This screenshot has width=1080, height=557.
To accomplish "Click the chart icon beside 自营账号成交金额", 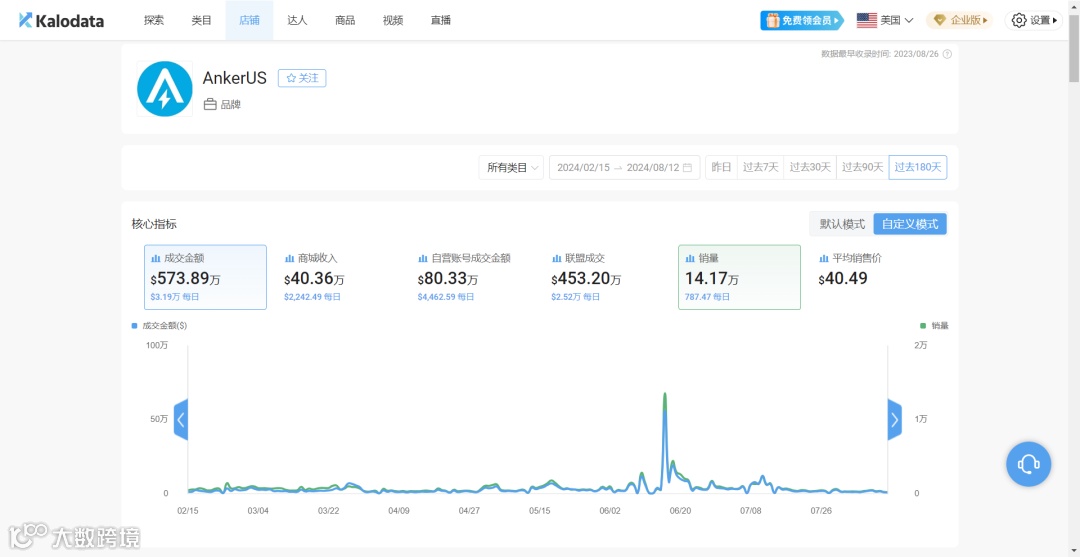I will (x=423, y=259).
